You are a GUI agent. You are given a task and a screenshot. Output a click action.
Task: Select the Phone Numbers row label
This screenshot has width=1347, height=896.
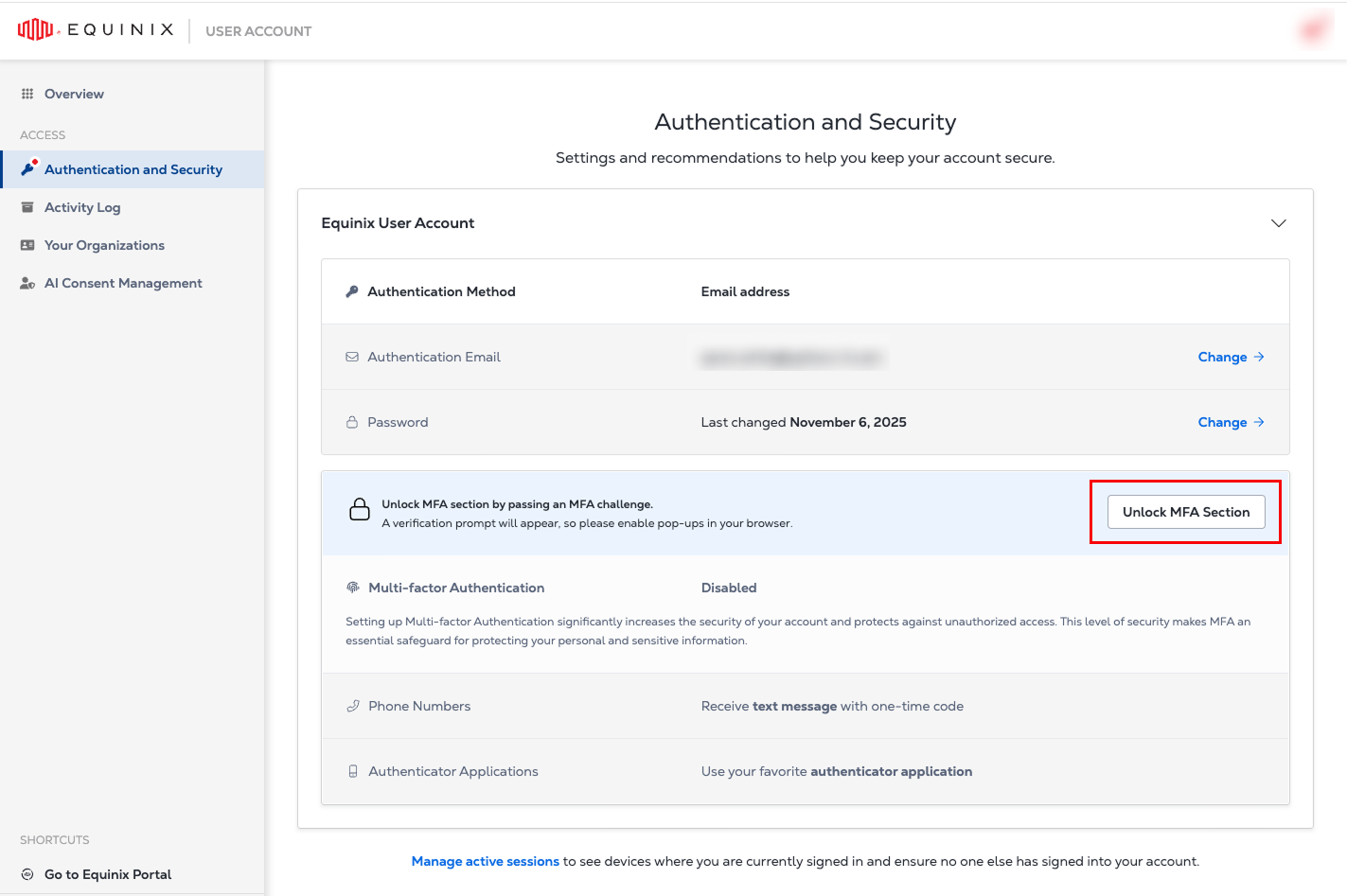tap(419, 706)
